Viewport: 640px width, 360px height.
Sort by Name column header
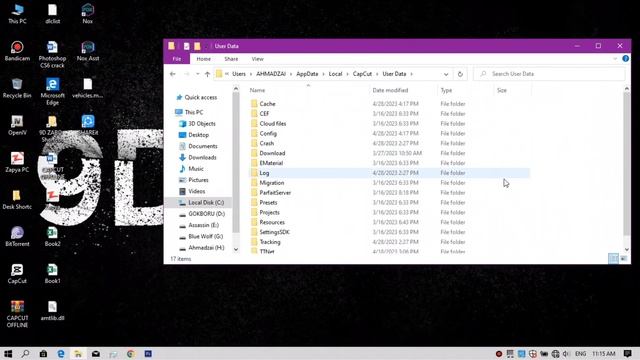(x=309, y=90)
